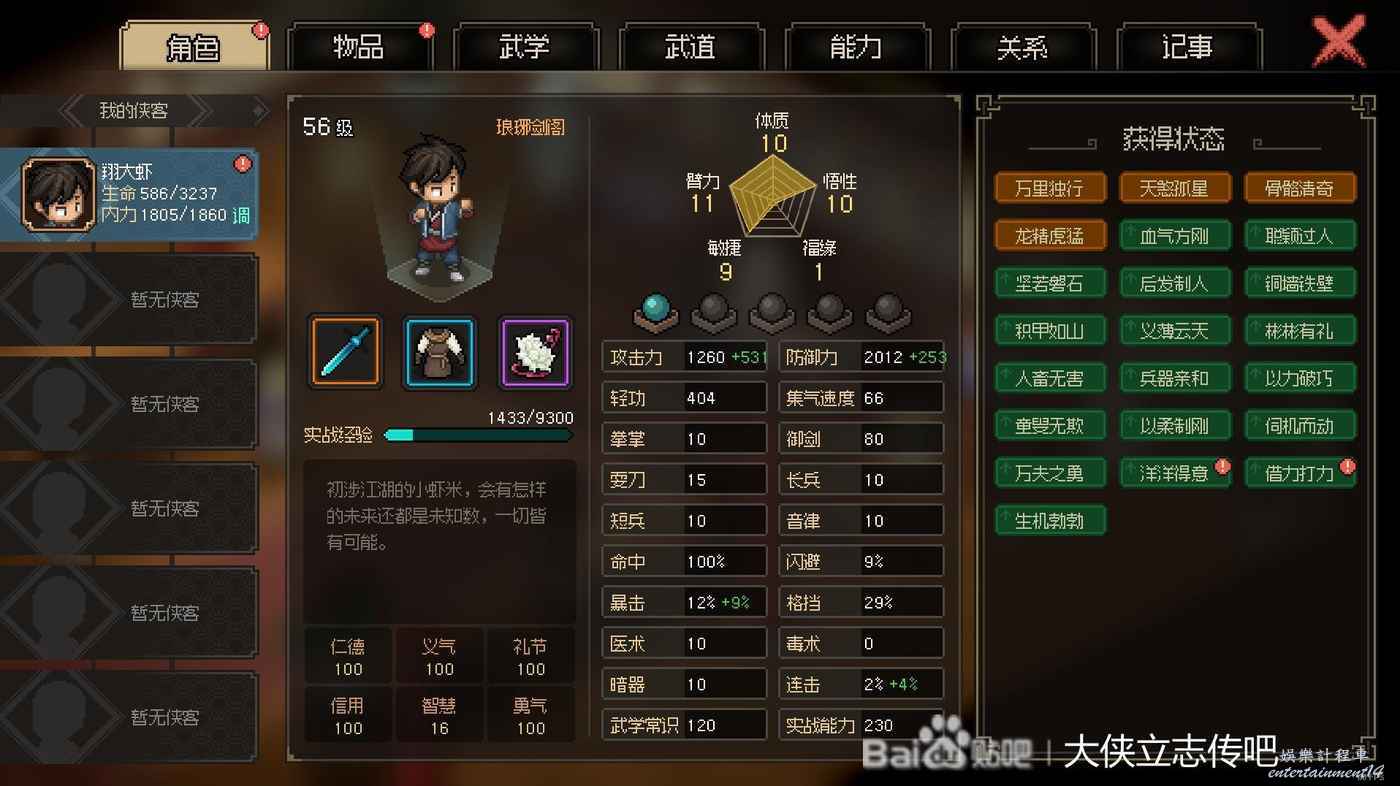Switch to the 武学 tab

click(x=525, y=47)
